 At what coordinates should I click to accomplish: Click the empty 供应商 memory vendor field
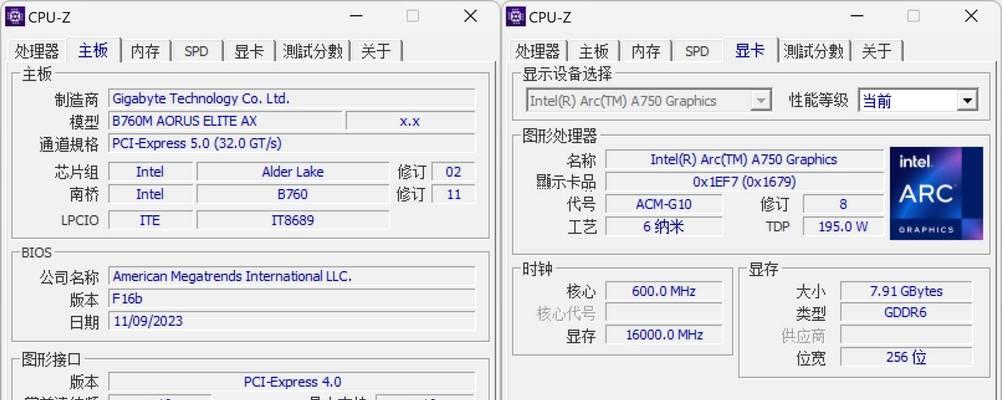tap(906, 335)
